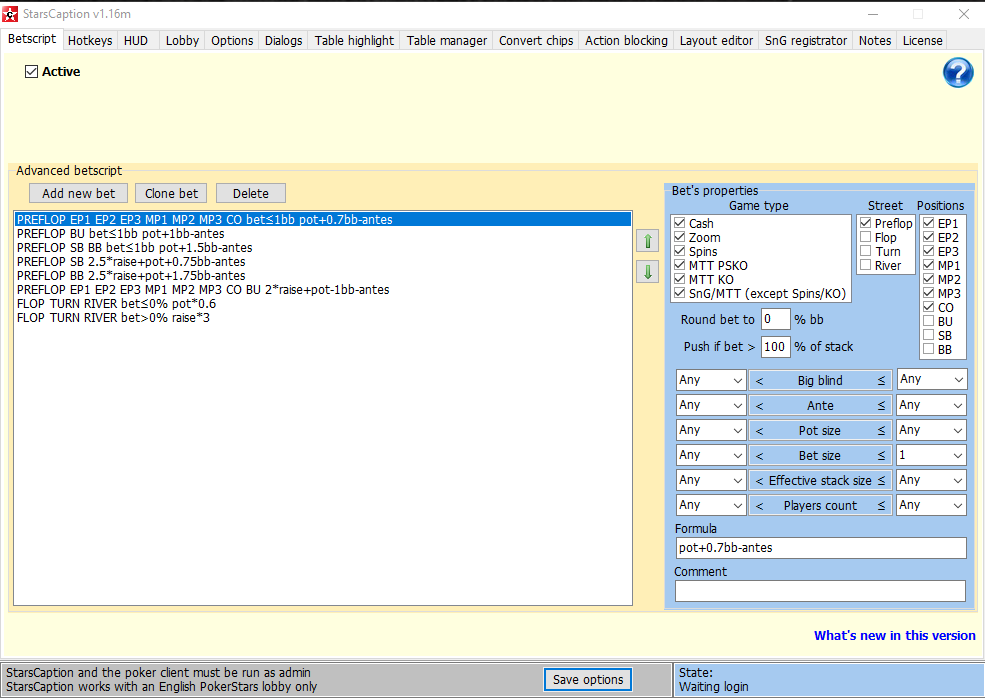This screenshot has height=698, width=985.
Task: Open the Ante upper bound dropdown
Action: [932, 405]
